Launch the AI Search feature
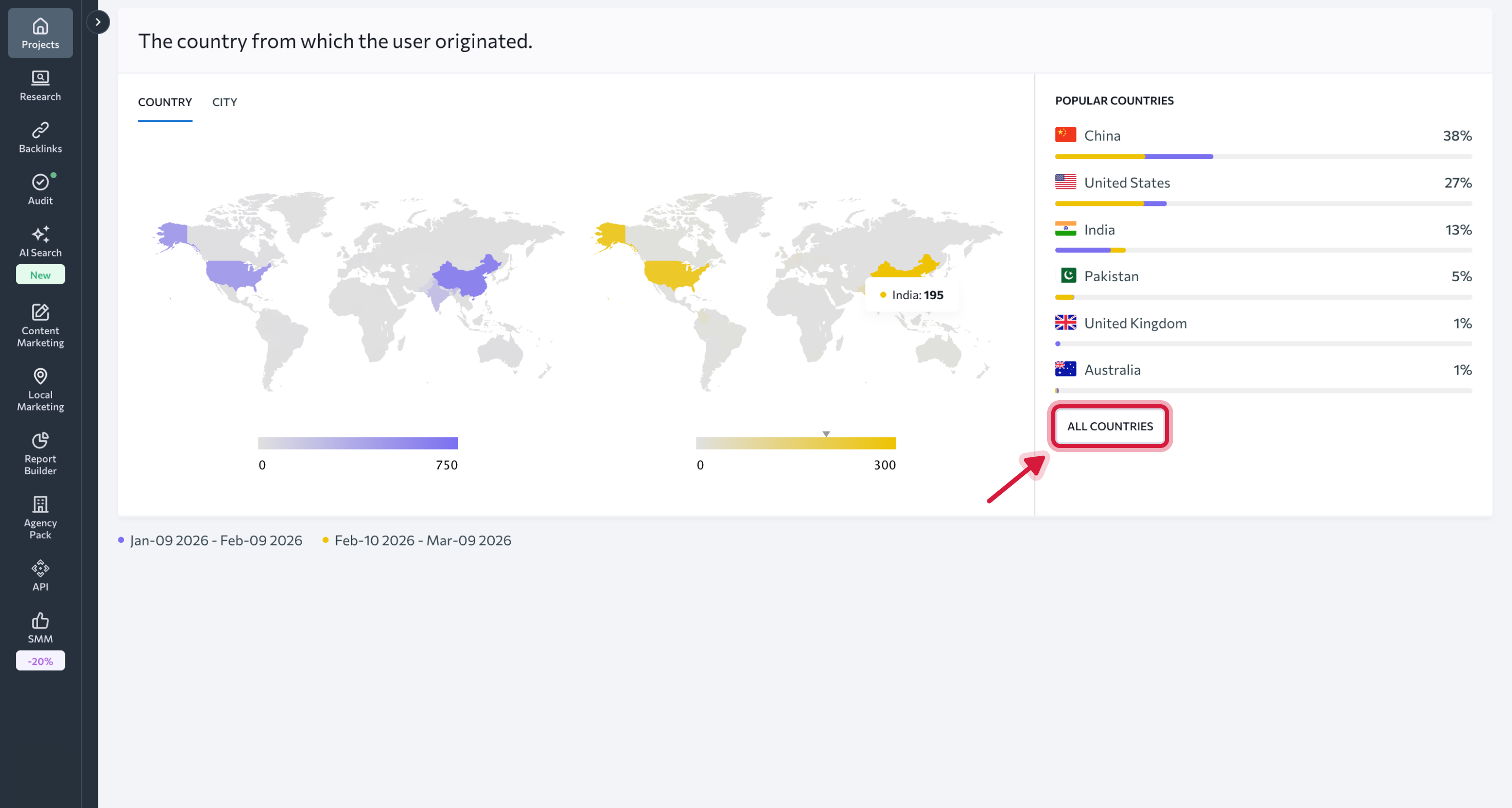 coord(40,242)
